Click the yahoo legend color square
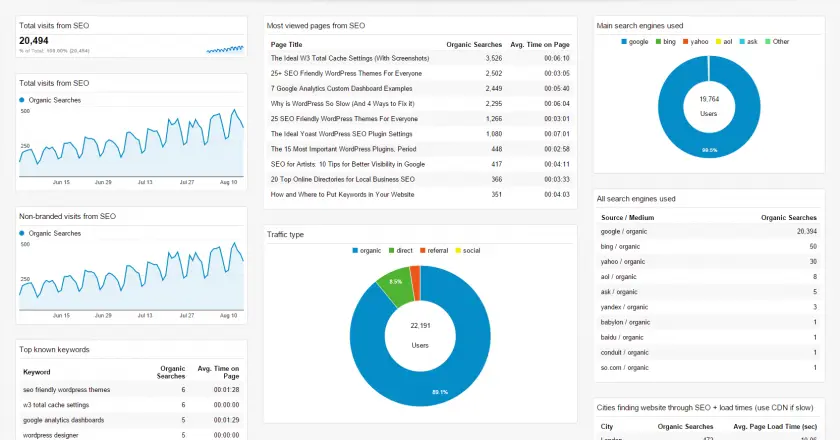Image resolution: width=840 pixels, height=440 pixels. click(x=686, y=42)
